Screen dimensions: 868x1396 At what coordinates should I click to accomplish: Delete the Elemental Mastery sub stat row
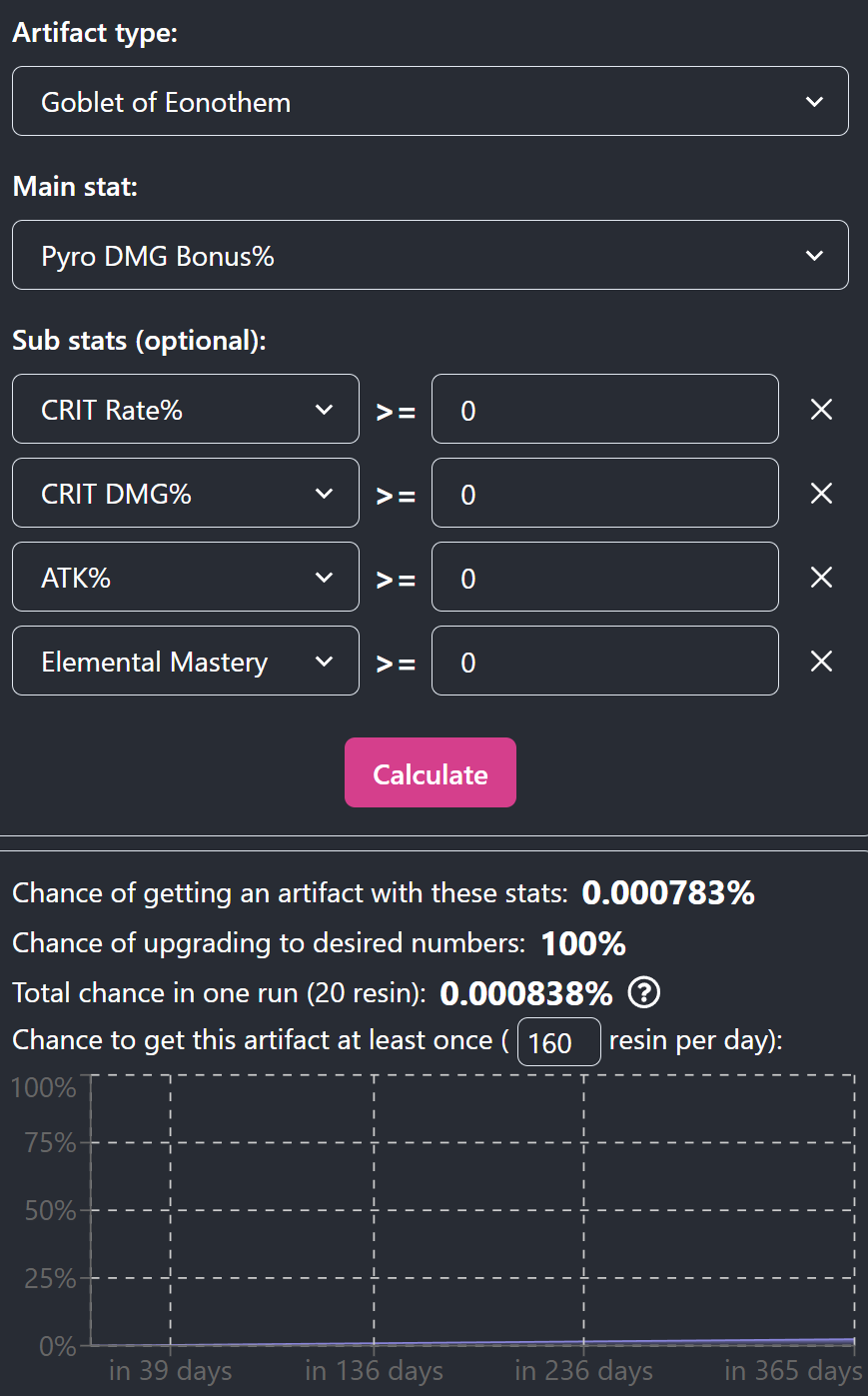coord(821,662)
